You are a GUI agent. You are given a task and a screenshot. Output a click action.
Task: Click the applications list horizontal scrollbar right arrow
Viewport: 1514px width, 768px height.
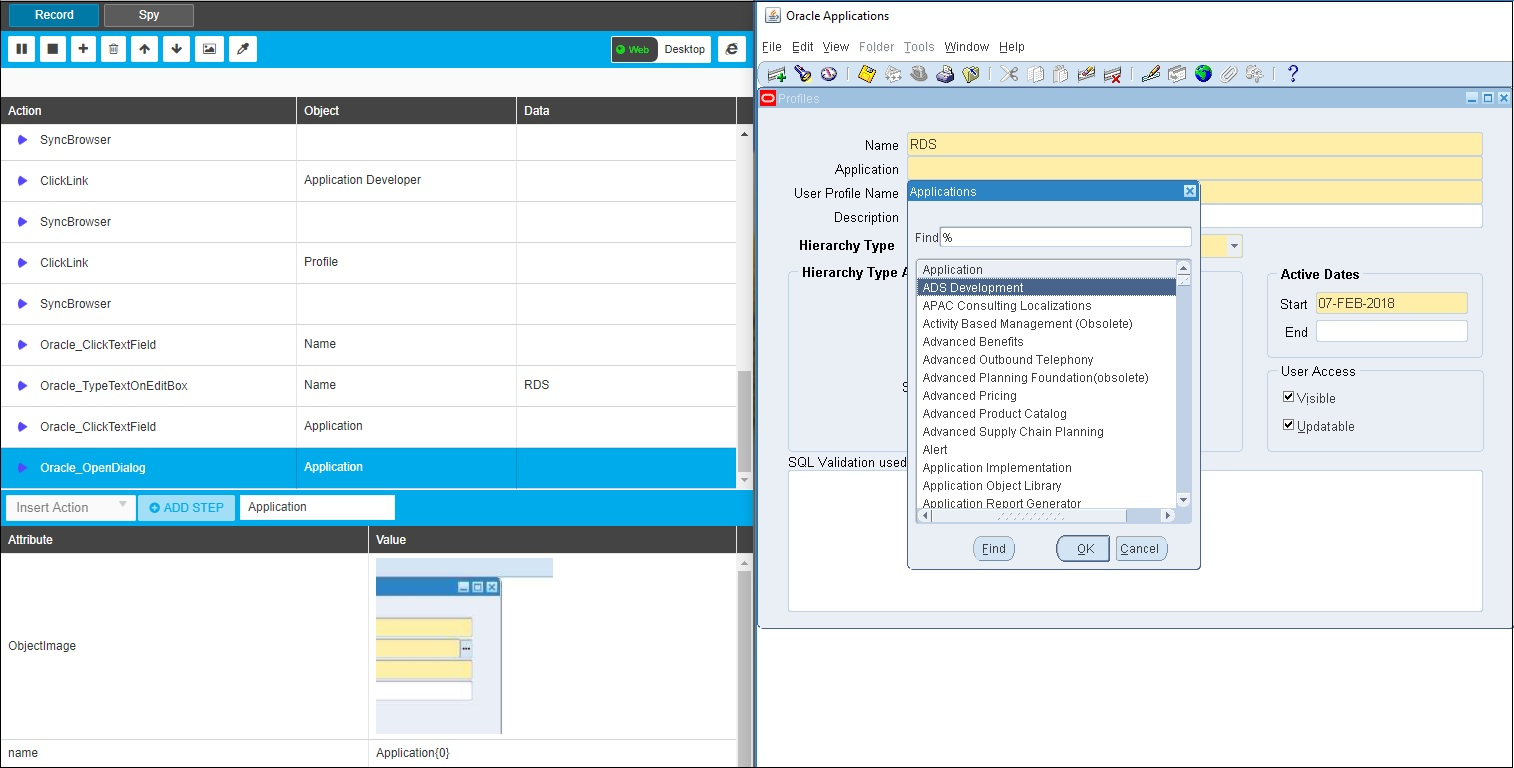[1167, 516]
